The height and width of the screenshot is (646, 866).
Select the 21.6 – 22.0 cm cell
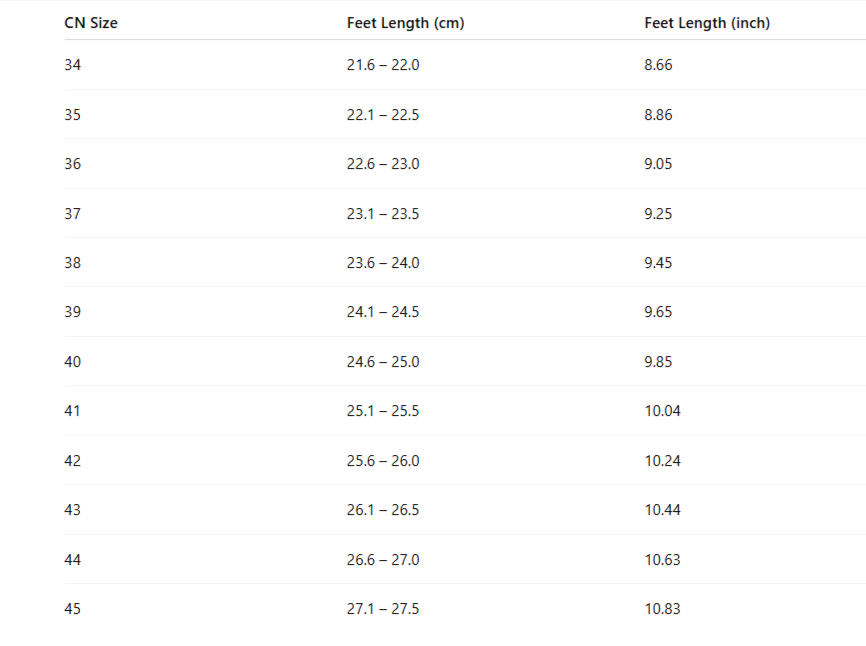383,65
